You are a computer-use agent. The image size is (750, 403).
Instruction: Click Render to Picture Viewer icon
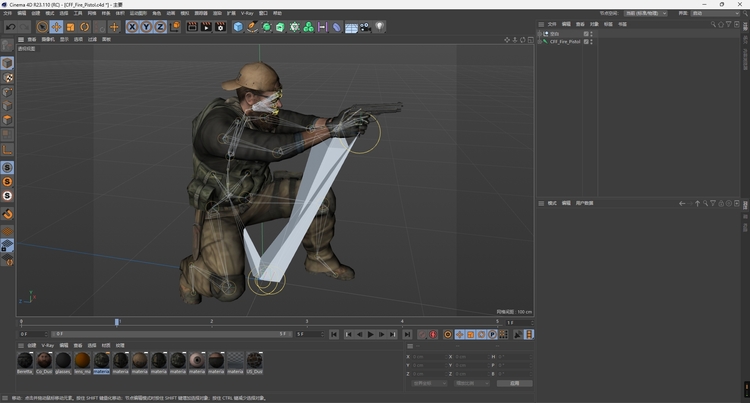coord(206,27)
